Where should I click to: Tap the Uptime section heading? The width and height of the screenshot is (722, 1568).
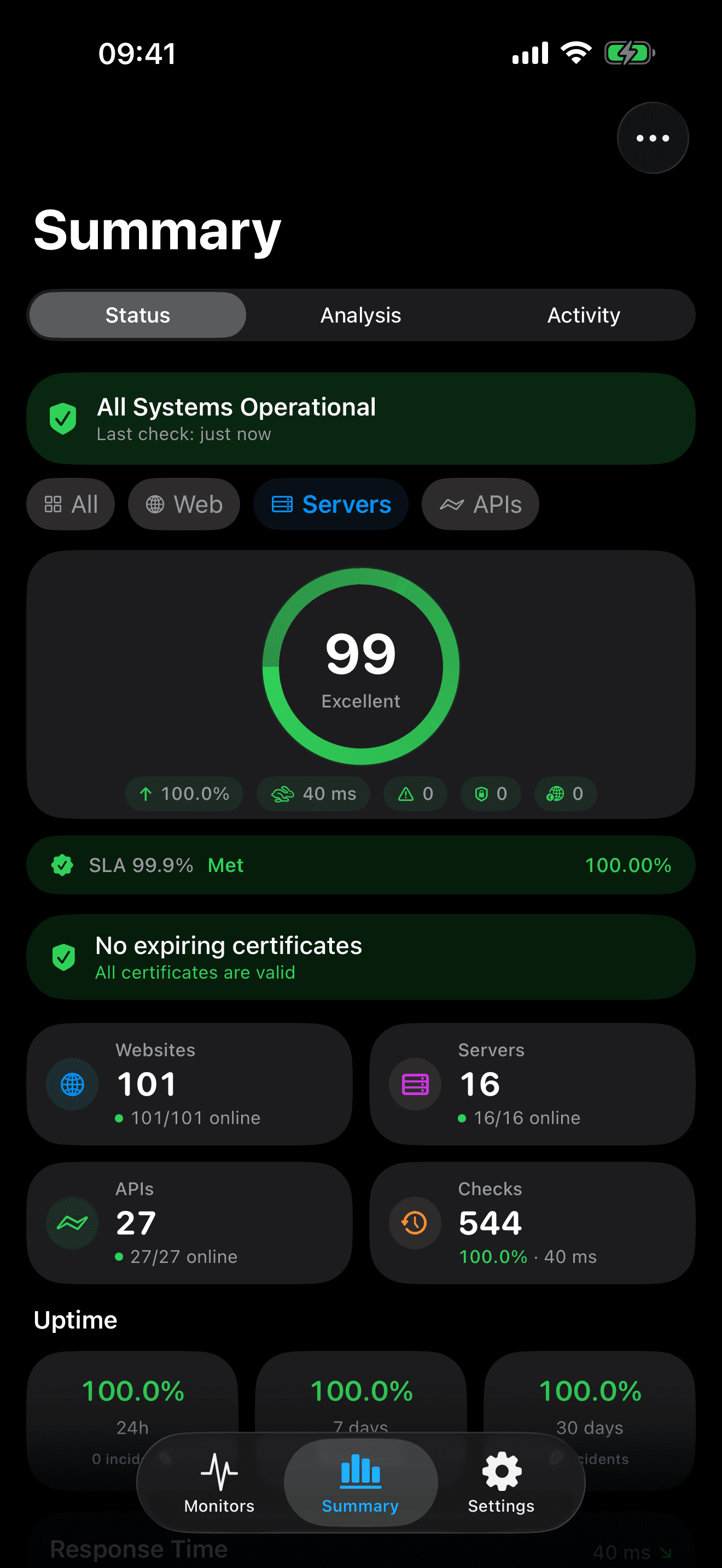[x=75, y=1320]
